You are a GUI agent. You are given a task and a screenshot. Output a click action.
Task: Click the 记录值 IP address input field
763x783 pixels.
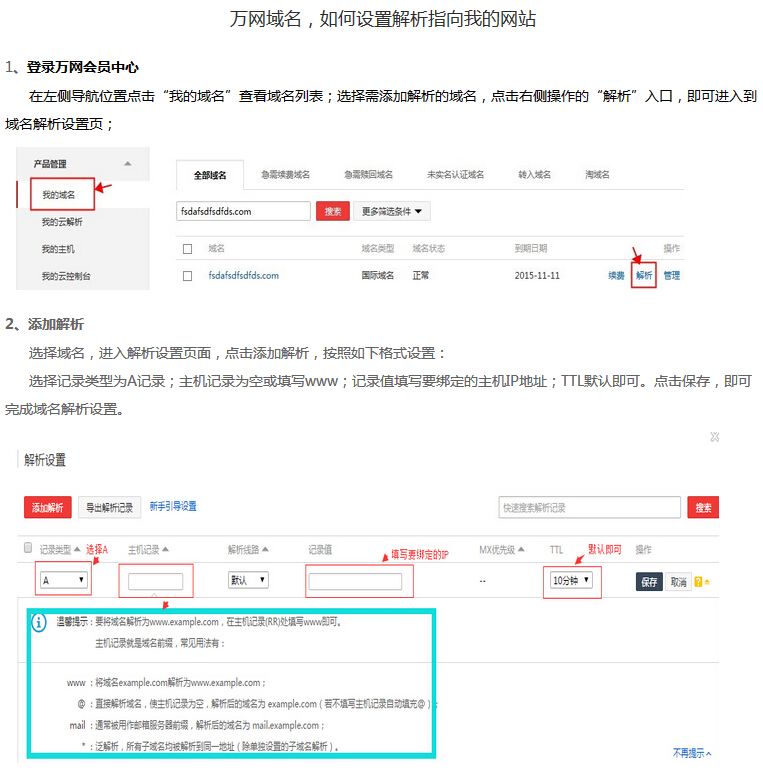coord(355,581)
